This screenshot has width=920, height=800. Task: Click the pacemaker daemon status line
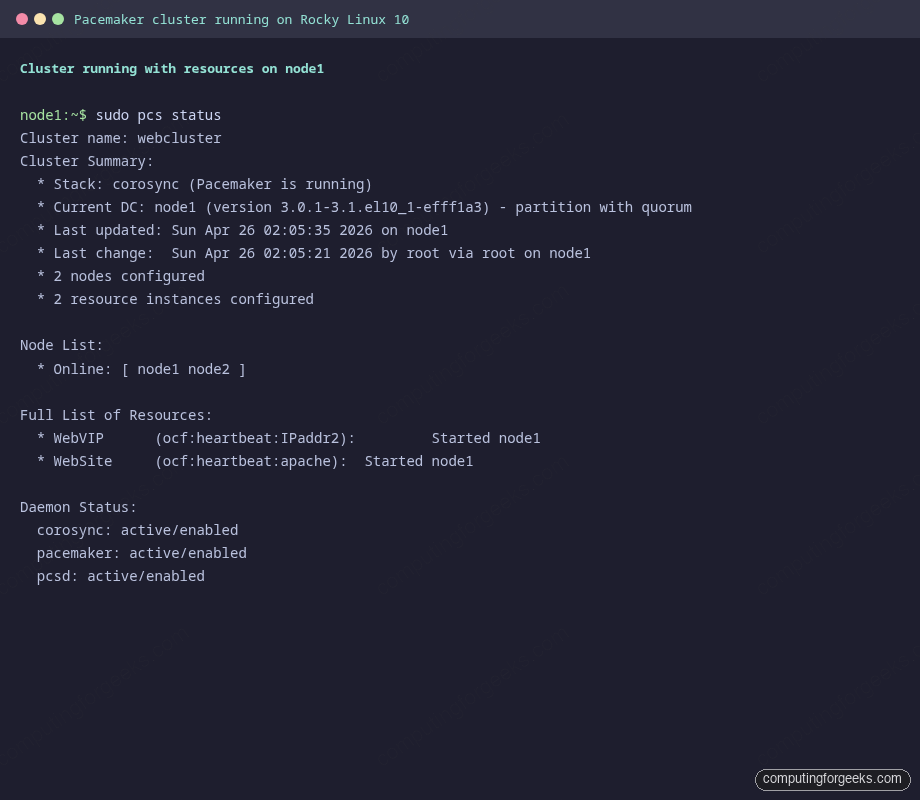coord(142,553)
